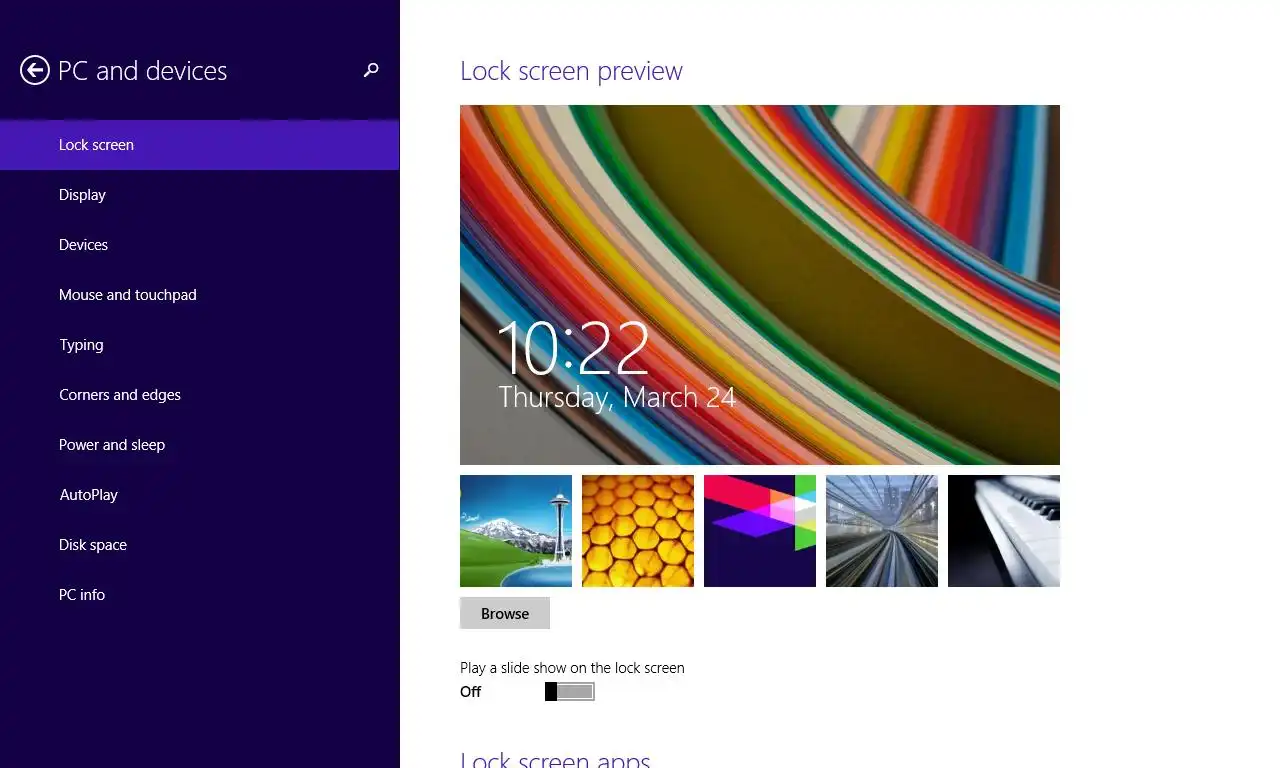Open the Disk space section
The width and height of the screenshot is (1280, 768).
click(199, 545)
